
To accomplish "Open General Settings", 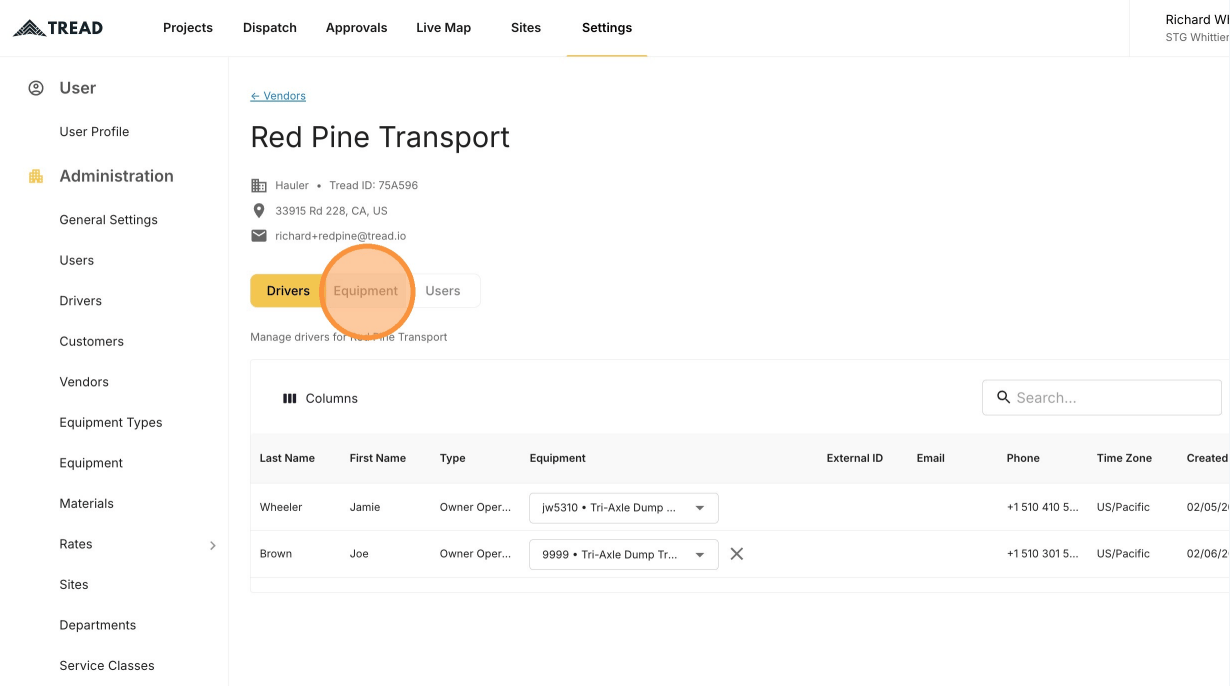I will pos(108,220).
